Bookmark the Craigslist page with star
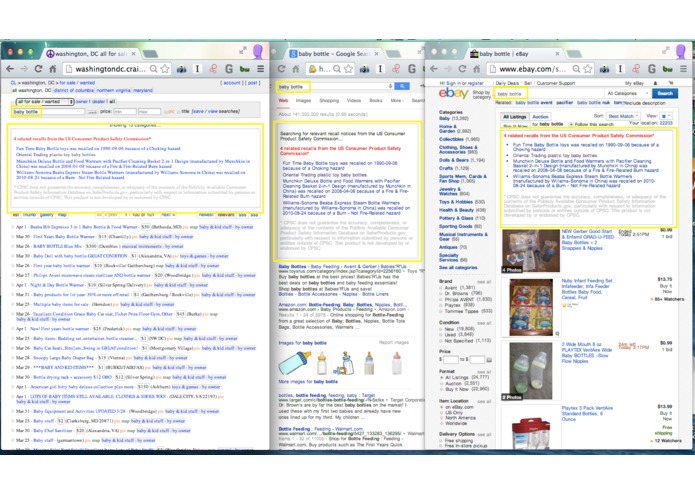The height and width of the screenshot is (494, 695). click(165, 69)
